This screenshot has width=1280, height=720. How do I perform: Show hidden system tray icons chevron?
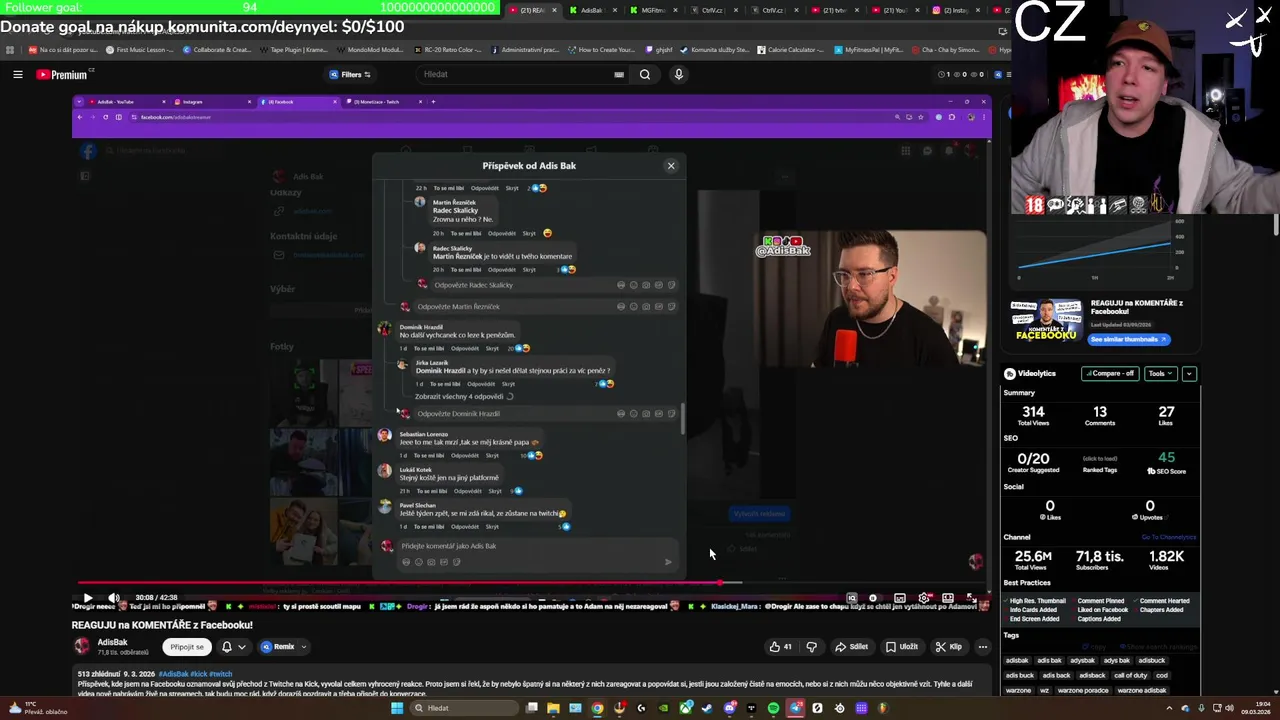(1170, 708)
